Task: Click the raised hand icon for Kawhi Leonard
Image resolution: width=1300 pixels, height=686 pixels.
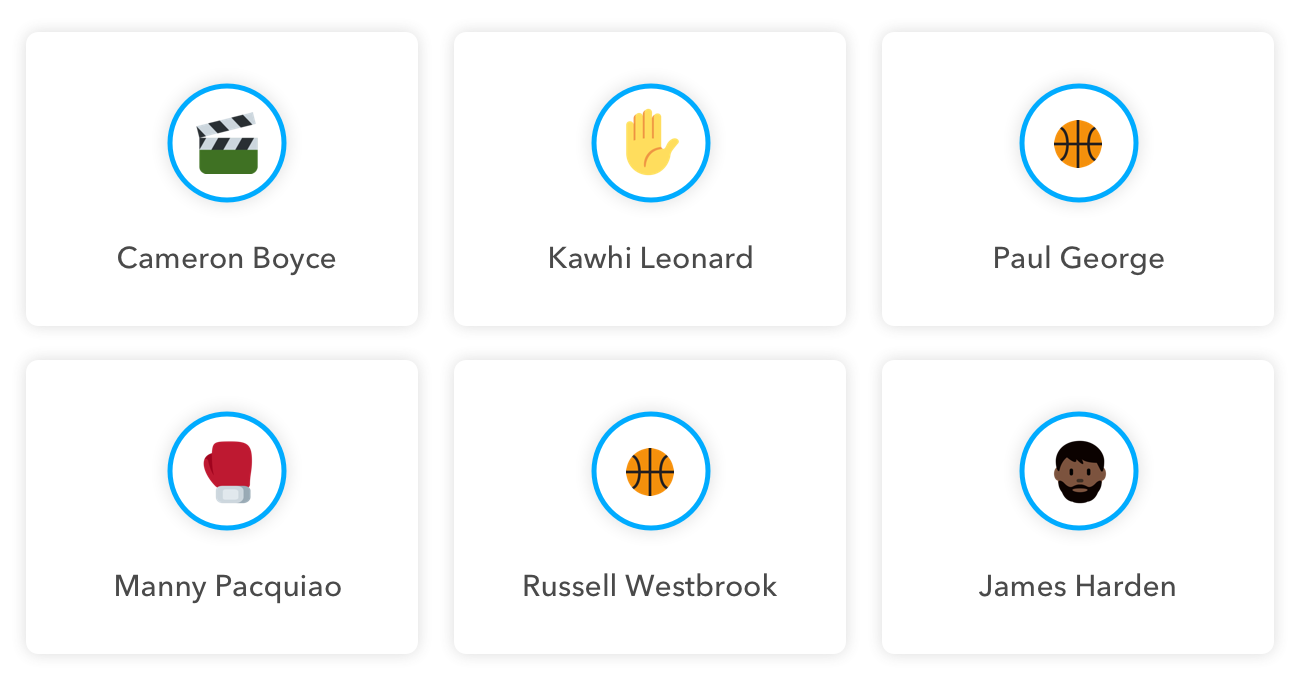Action: 651,142
